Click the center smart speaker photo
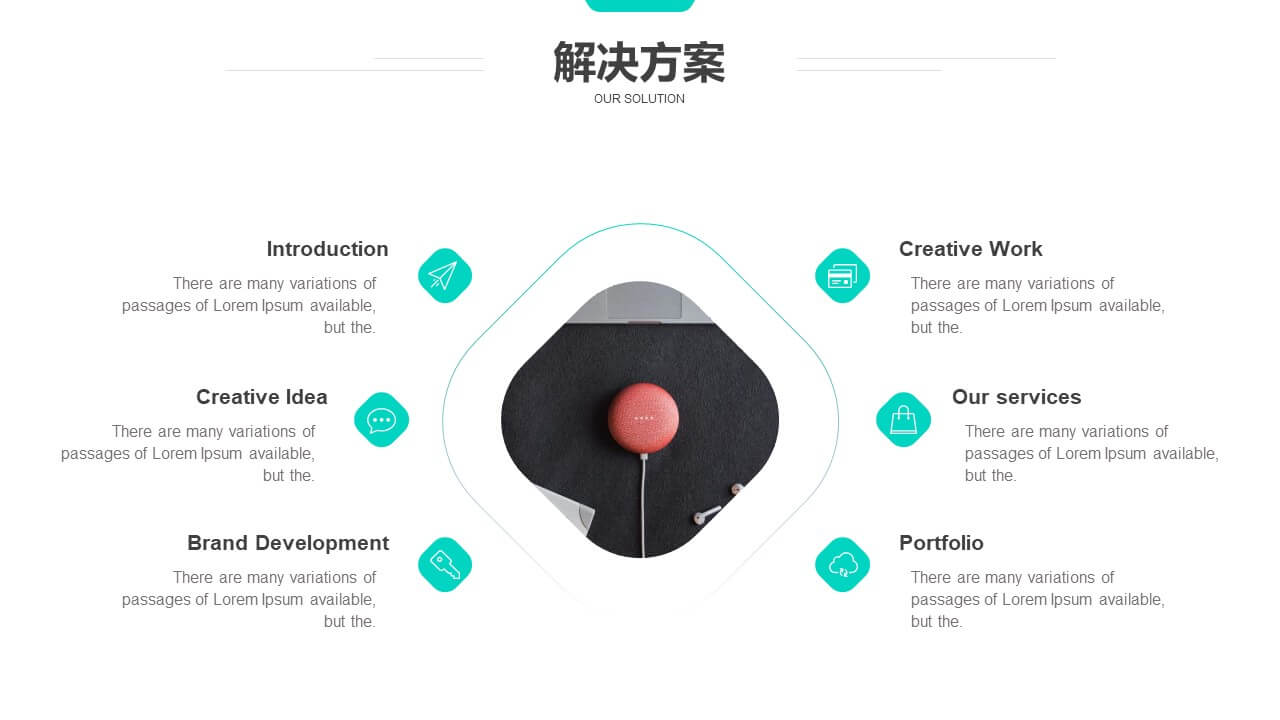The width and height of the screenshot is (1280, 720). pos(640,420)
